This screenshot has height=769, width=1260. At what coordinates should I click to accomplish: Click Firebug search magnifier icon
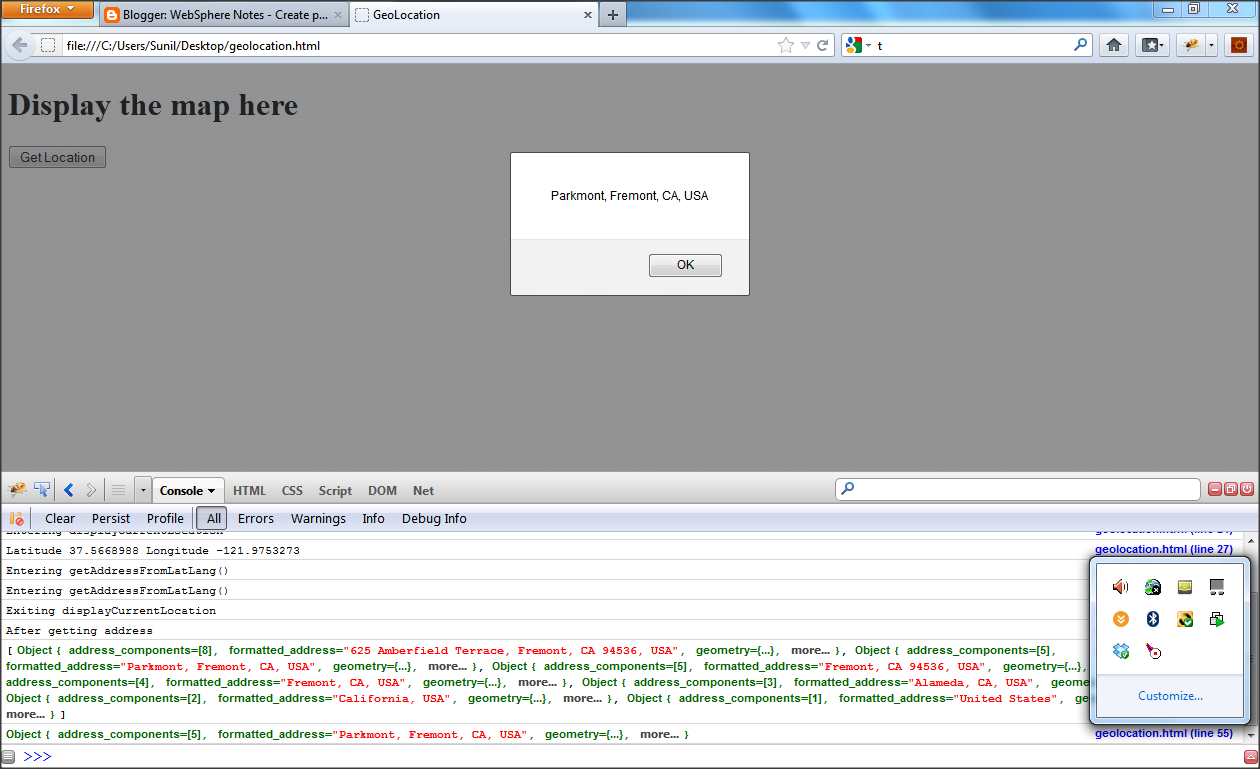847,489
